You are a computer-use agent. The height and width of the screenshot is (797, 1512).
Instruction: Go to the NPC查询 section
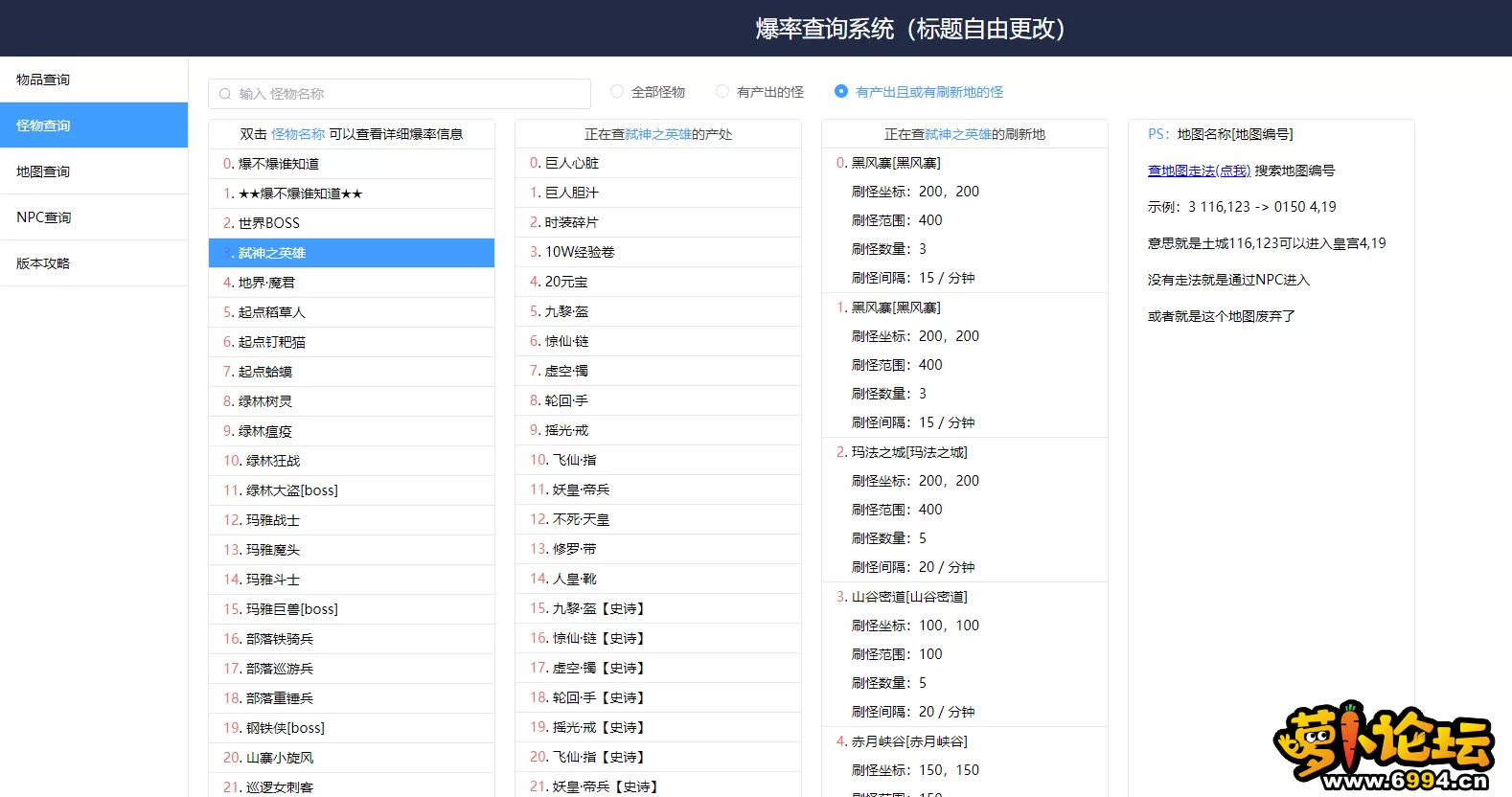coord(94,217)
